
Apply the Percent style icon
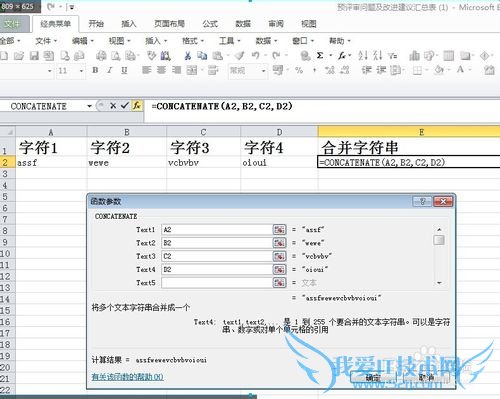coord(299,70)
